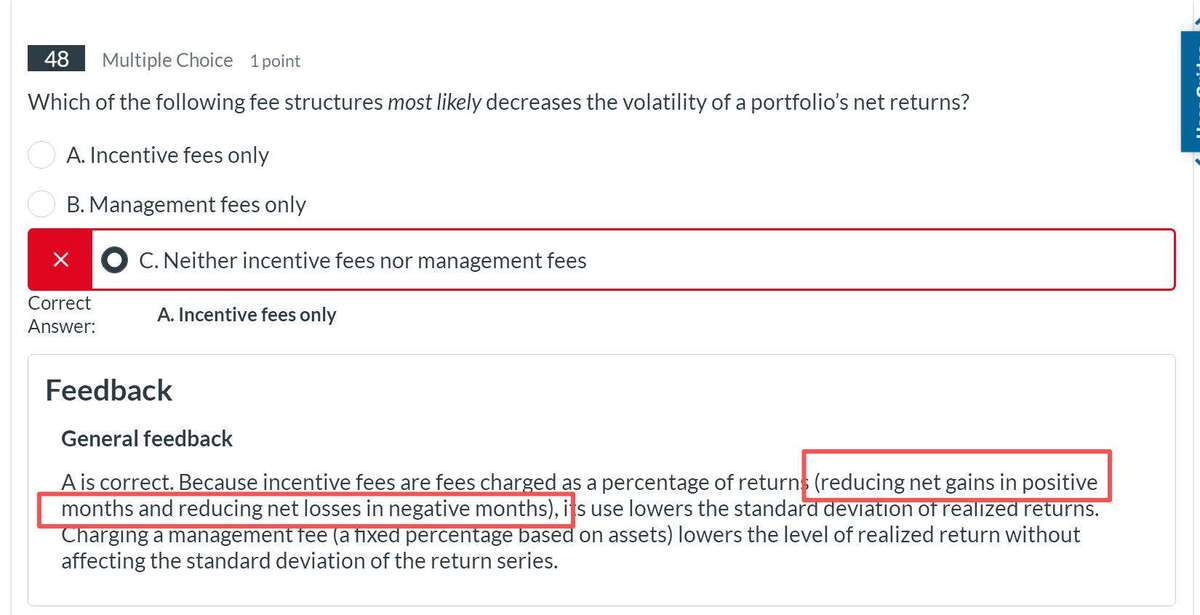
Task: Open the blue vertical side tab
Action: [x=1190, y=92]
